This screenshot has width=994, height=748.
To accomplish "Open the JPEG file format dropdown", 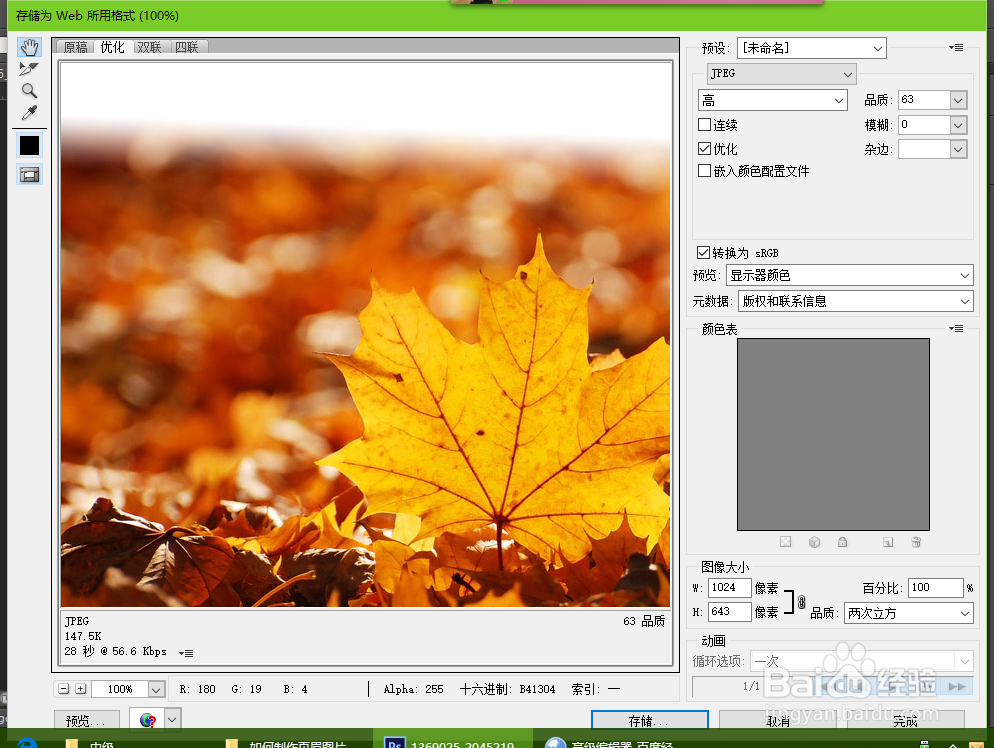I will (x=782, y=74).
